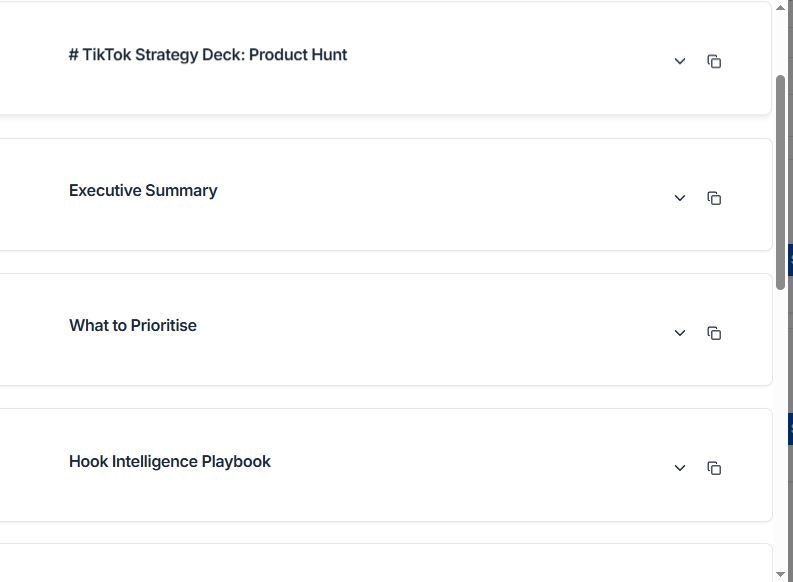The image size is (793, 582).
Task: Copy the Executive Summary section
Action: [714, 198]
